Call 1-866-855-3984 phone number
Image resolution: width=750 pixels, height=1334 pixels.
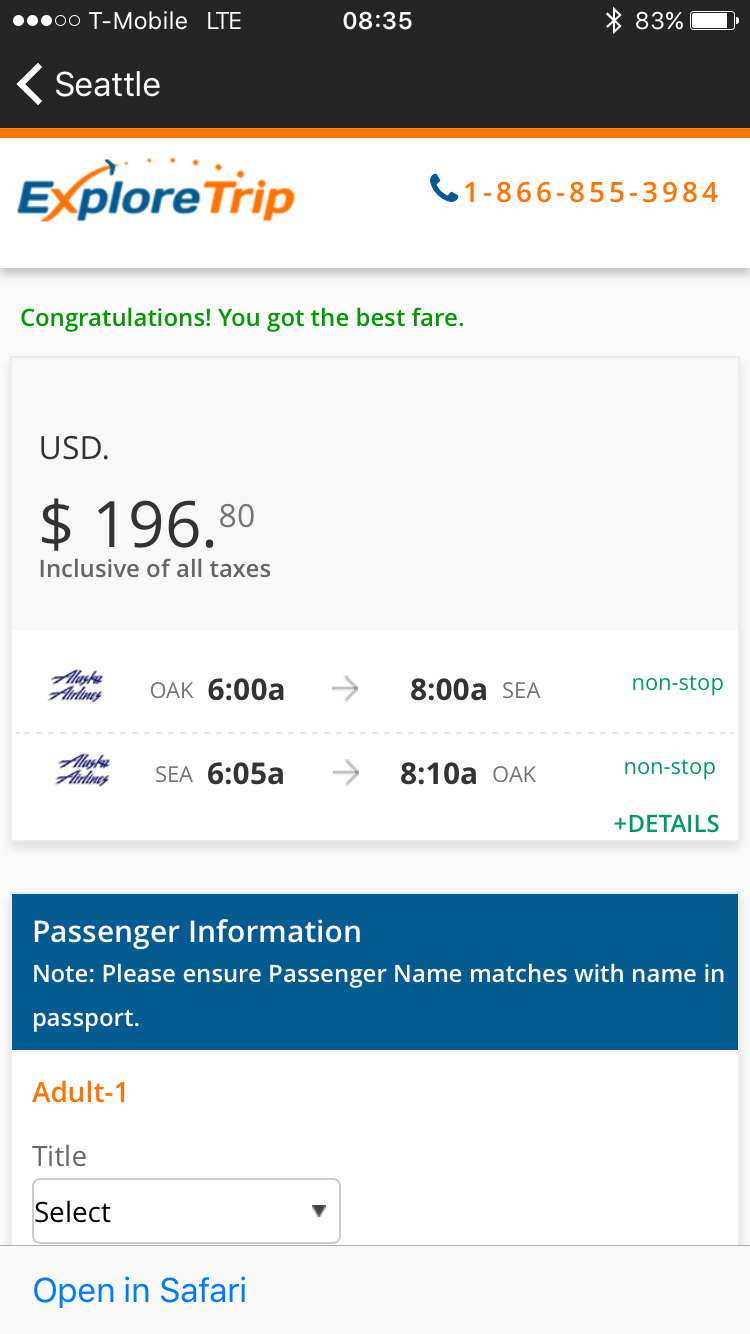(591, 192)
